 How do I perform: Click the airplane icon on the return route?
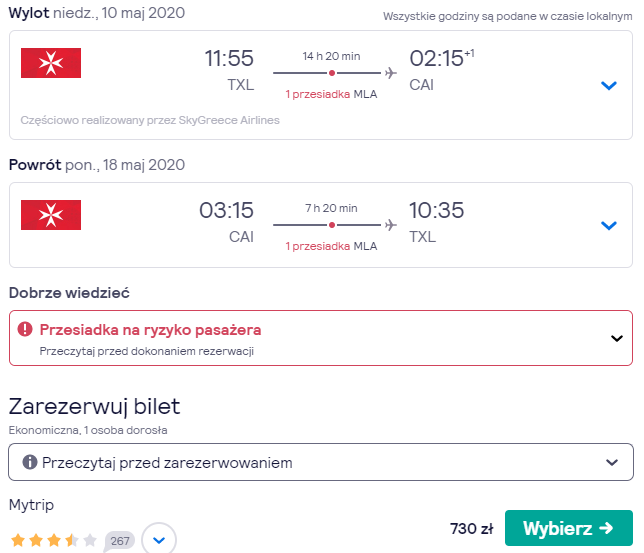click(391, 225)
